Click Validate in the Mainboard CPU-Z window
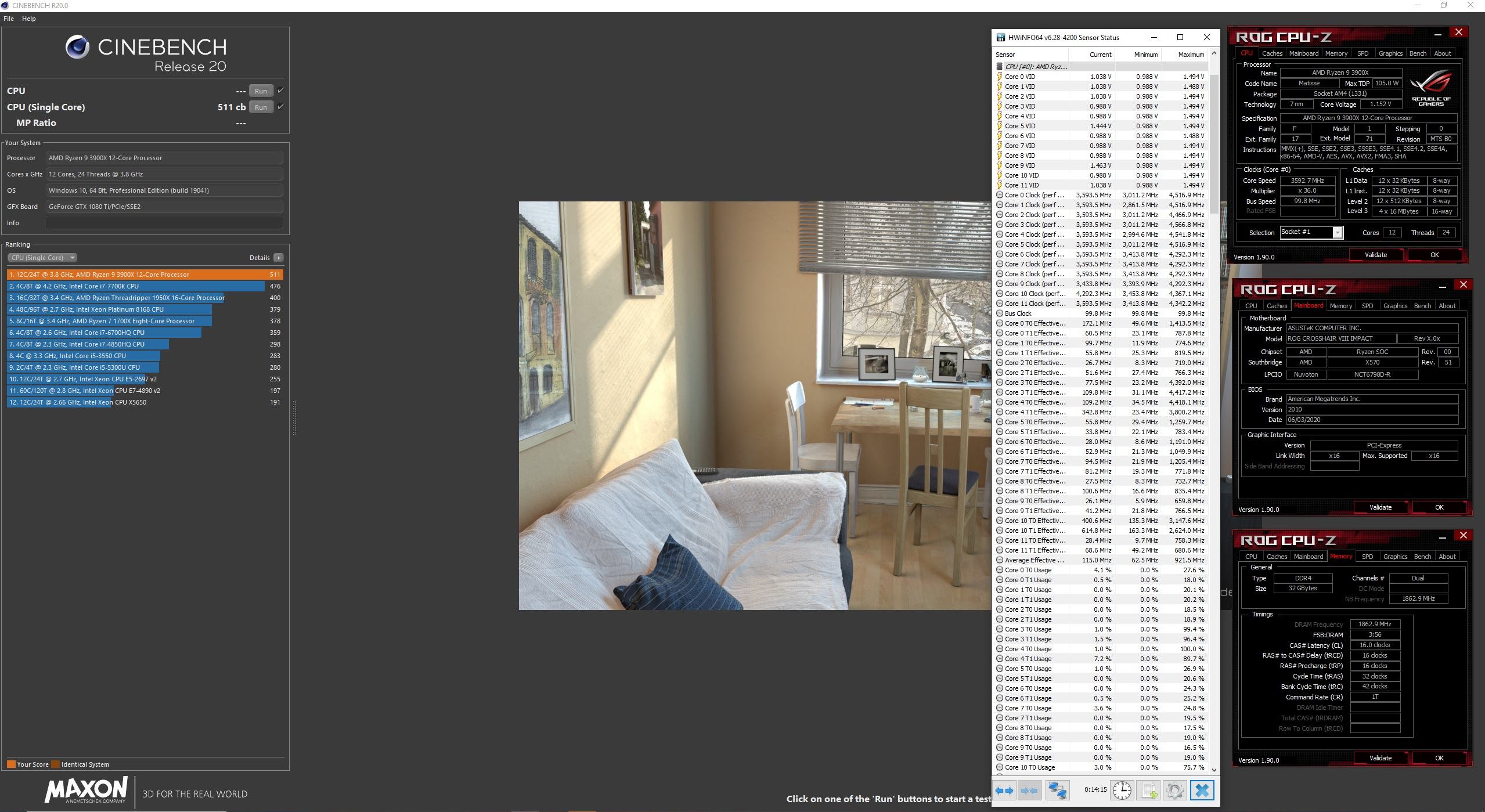 tap(1381, 507)
